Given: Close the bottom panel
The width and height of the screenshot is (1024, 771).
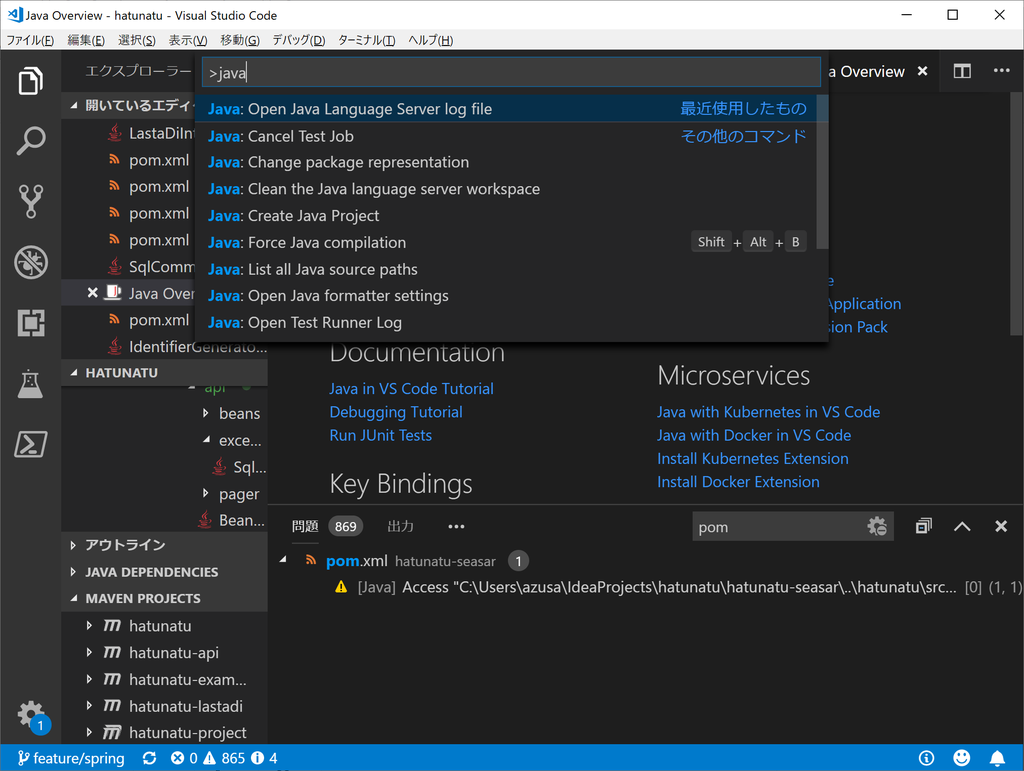Looking at the screenshot, I should [x=1000, y=526].
